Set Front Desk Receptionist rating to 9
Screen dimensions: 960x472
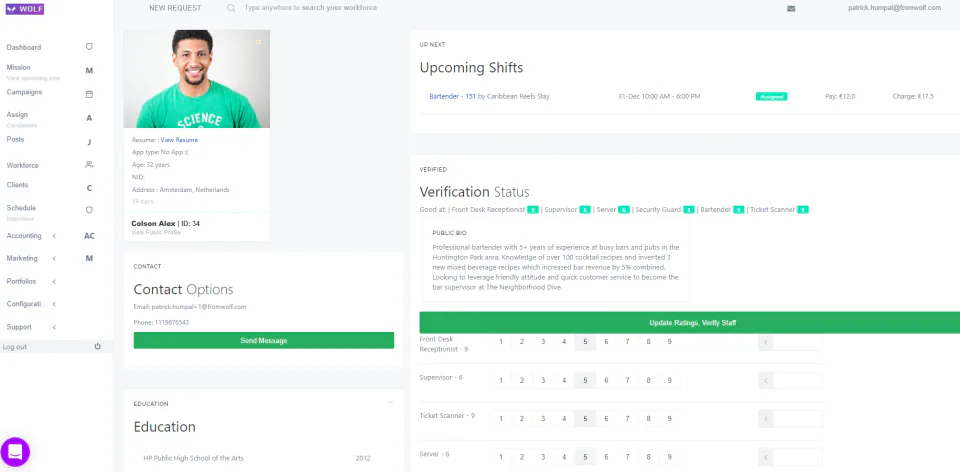coord(669,342)
